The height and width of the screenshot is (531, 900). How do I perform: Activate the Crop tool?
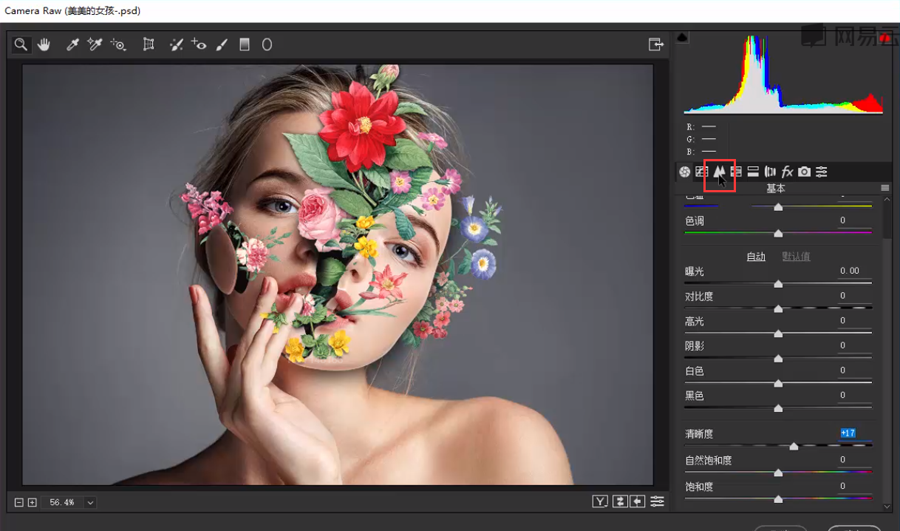click(148, 45)
